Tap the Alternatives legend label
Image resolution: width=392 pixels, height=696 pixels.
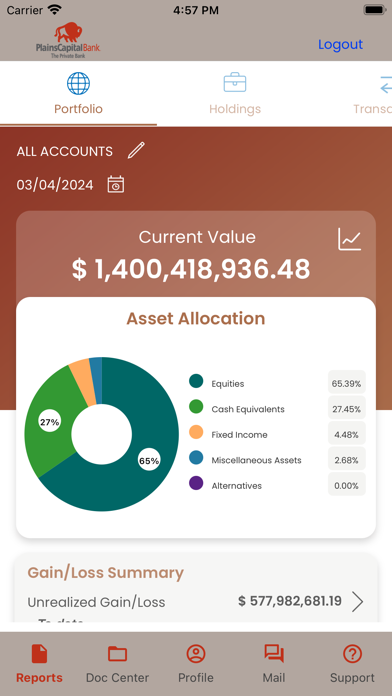(237, 486)
